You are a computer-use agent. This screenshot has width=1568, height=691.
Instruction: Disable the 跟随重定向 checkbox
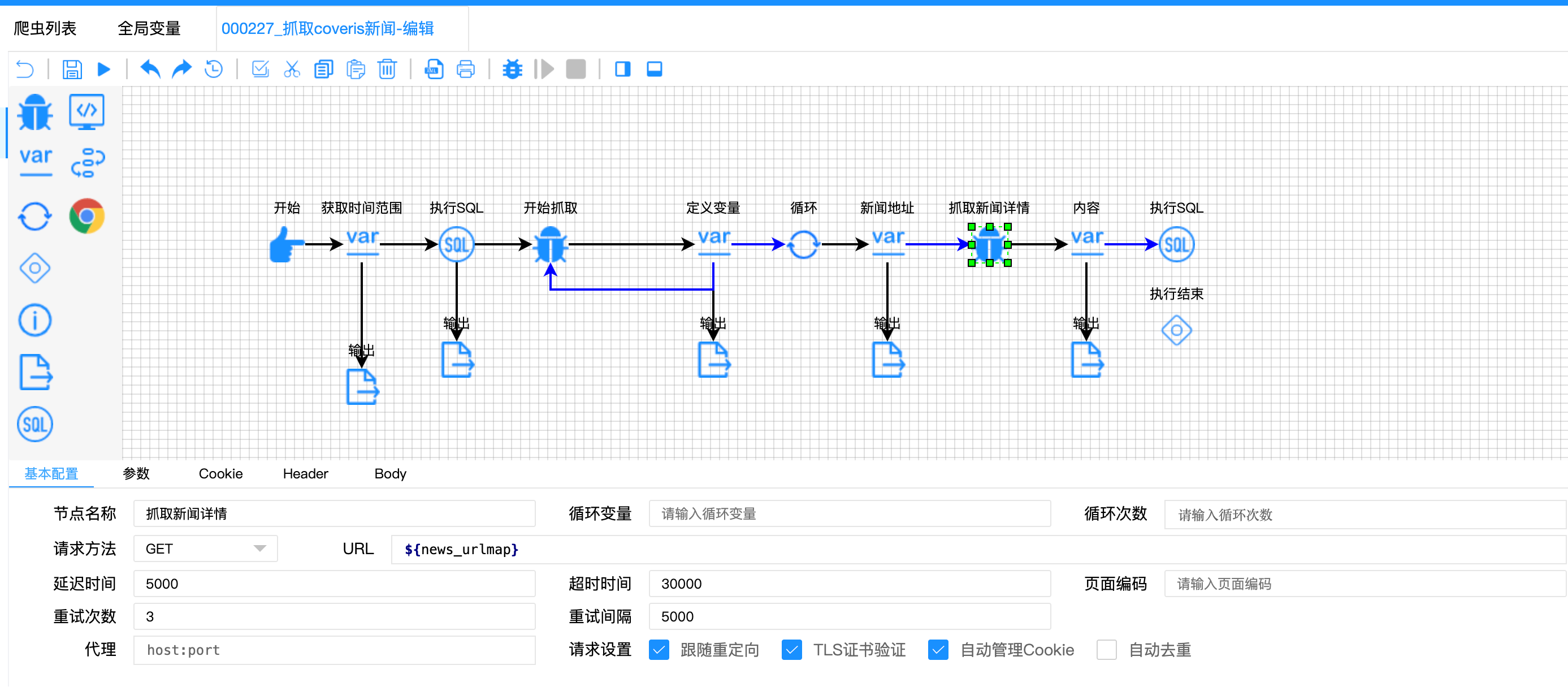[659, 650]
